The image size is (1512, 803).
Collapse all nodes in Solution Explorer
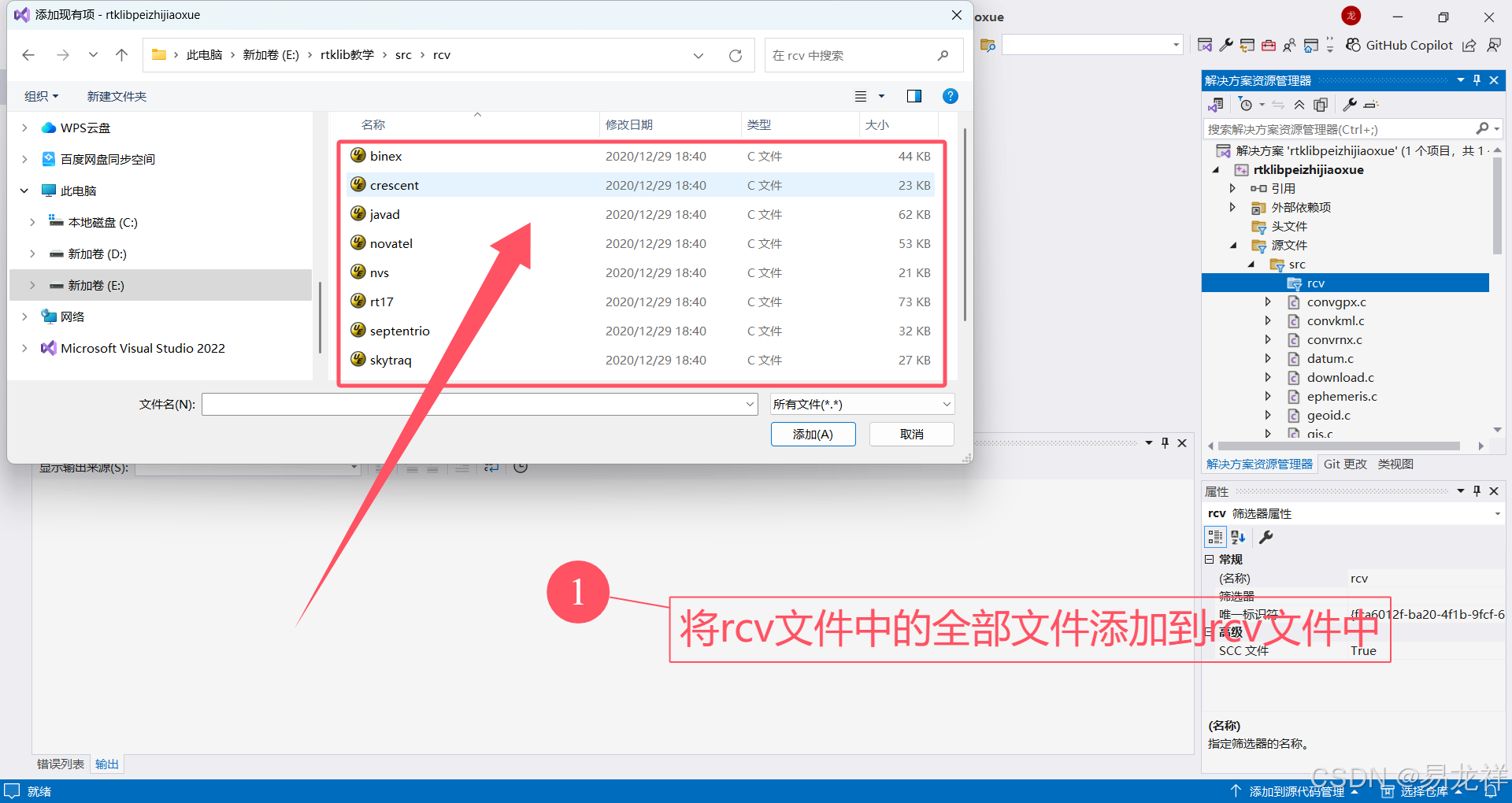click(1300, 105)
